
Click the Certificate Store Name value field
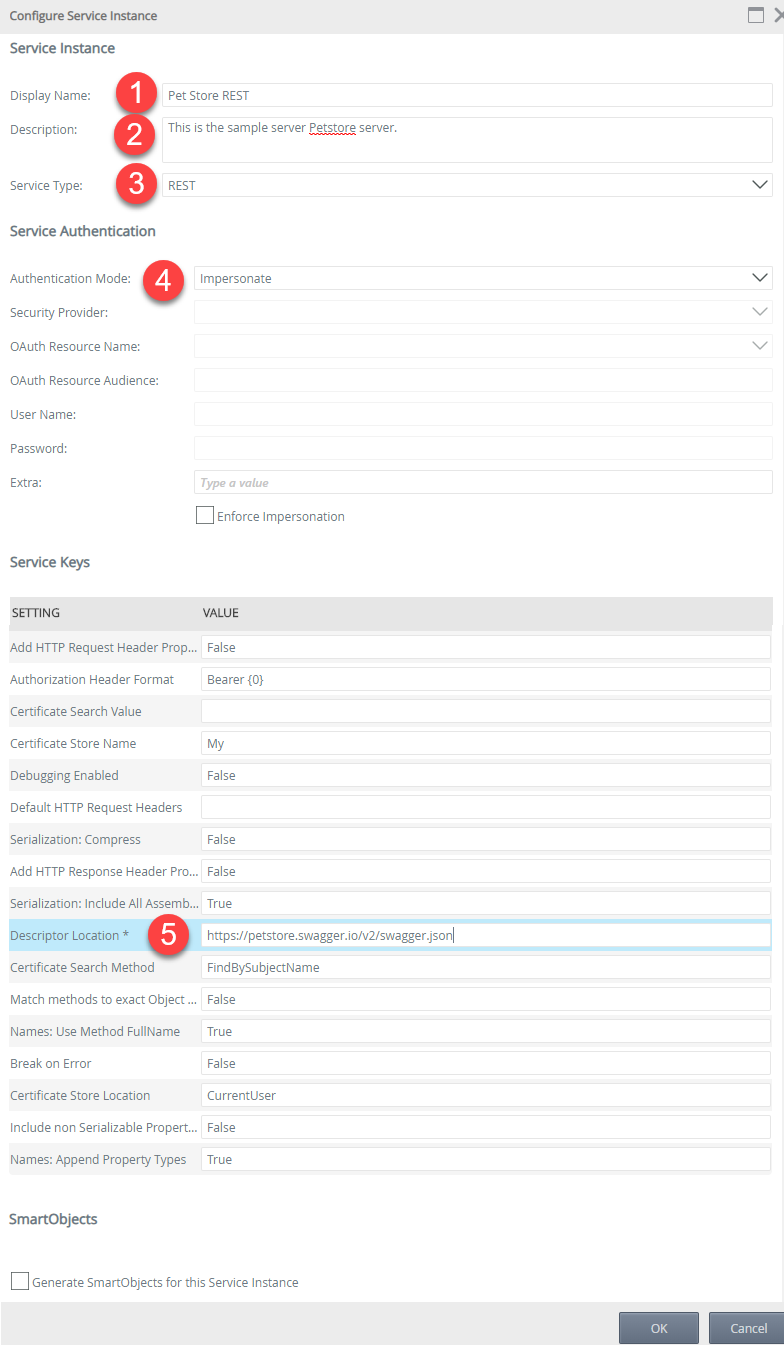[485, 743]
